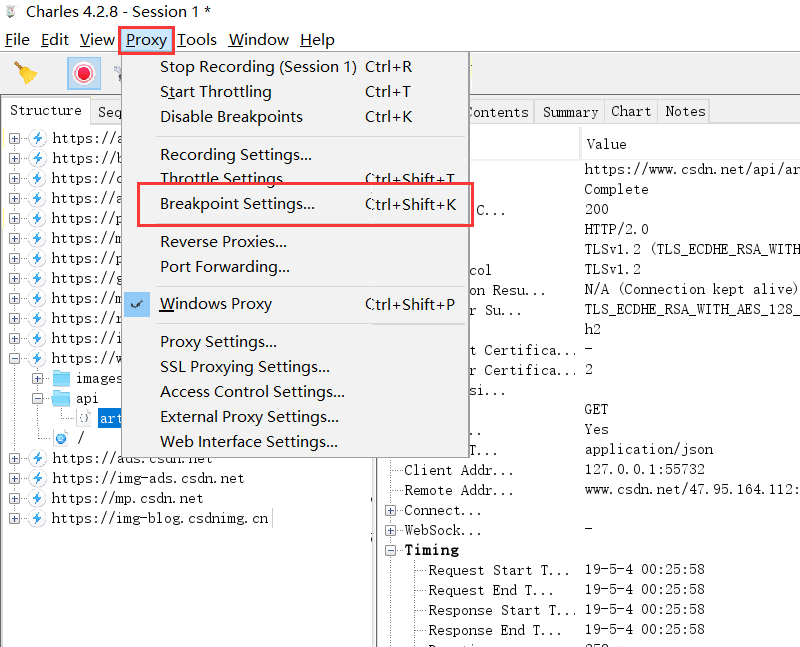Click the images folder icon

[61, 378]
